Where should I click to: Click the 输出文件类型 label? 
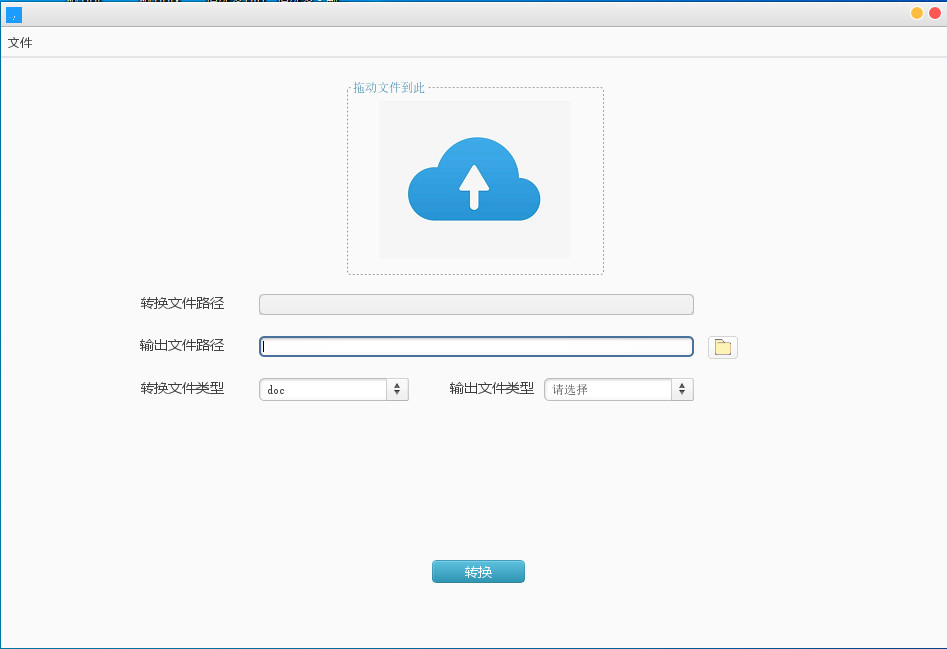(491, 389)
